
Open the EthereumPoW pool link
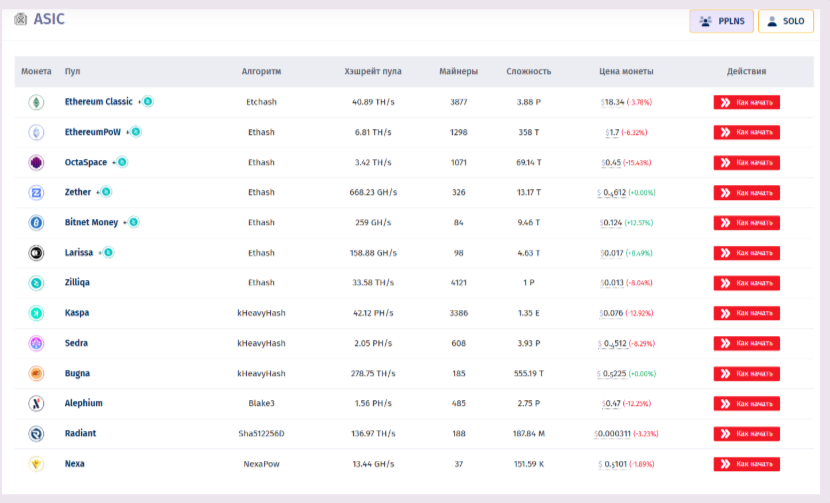click(93, 132)
